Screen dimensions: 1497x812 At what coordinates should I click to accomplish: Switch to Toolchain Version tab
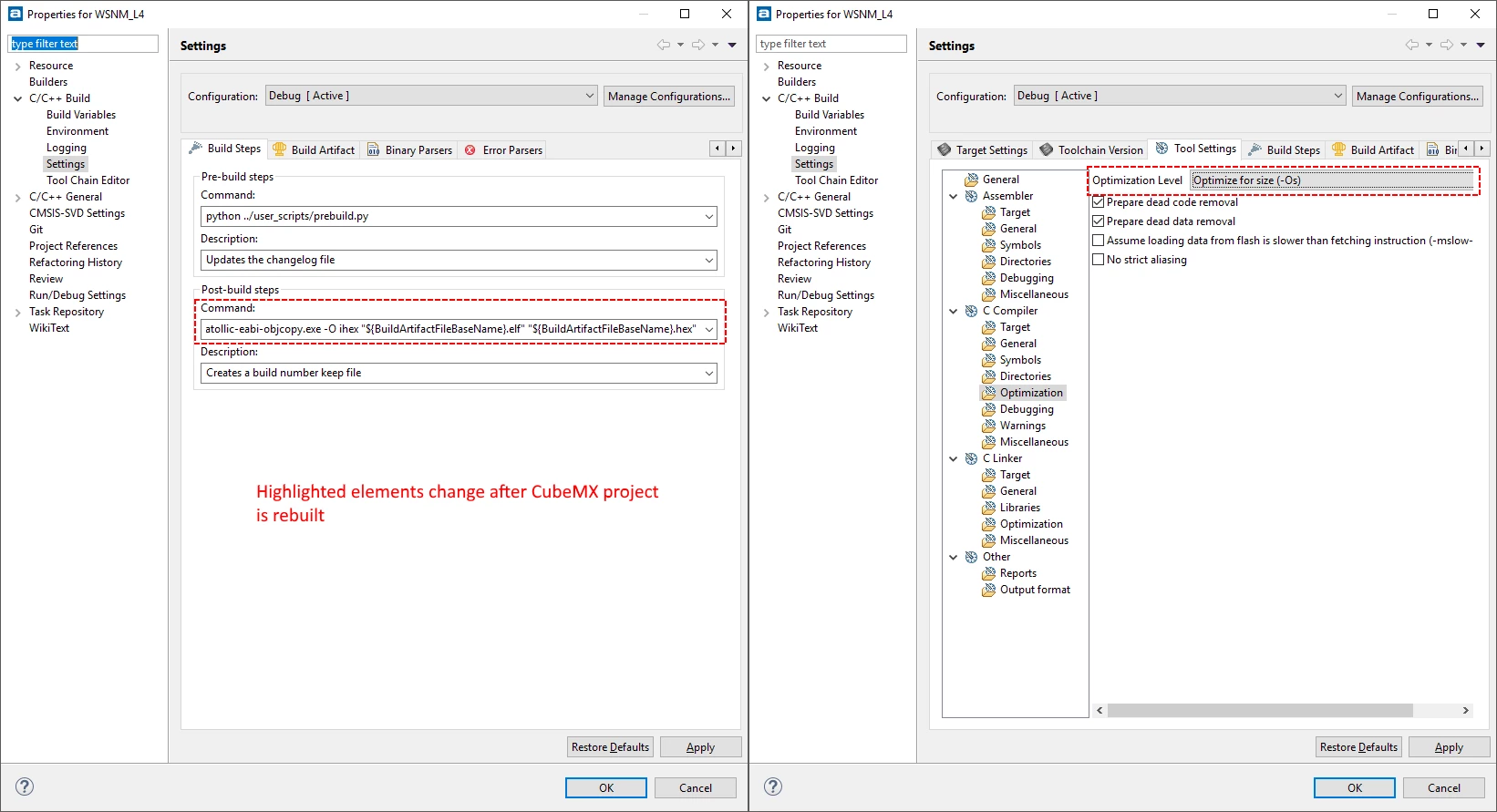point(1091,149)
